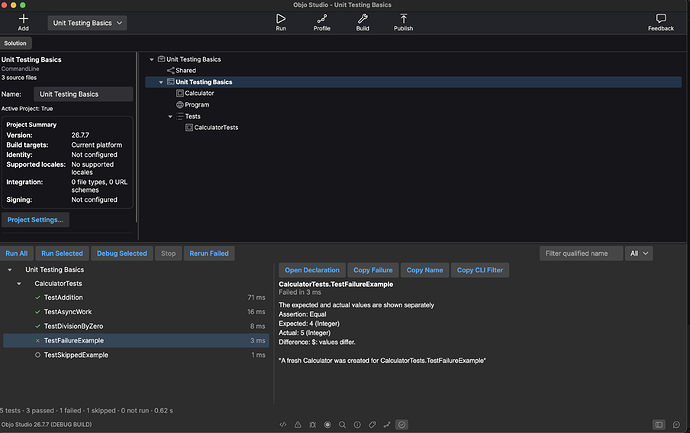690x433 pixels.
Task: Open the Feedback speech bubble icon
Action: pos(661,18)
